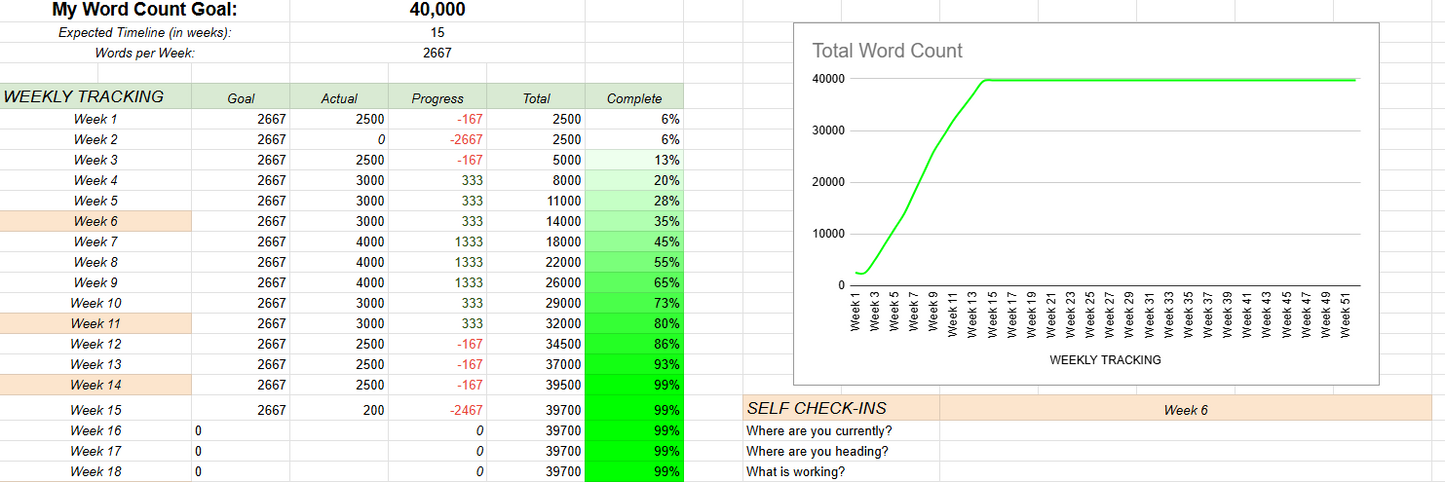
Task: Select the Week 2 Actual cell showing 0
Action: [x=339, y=139]
